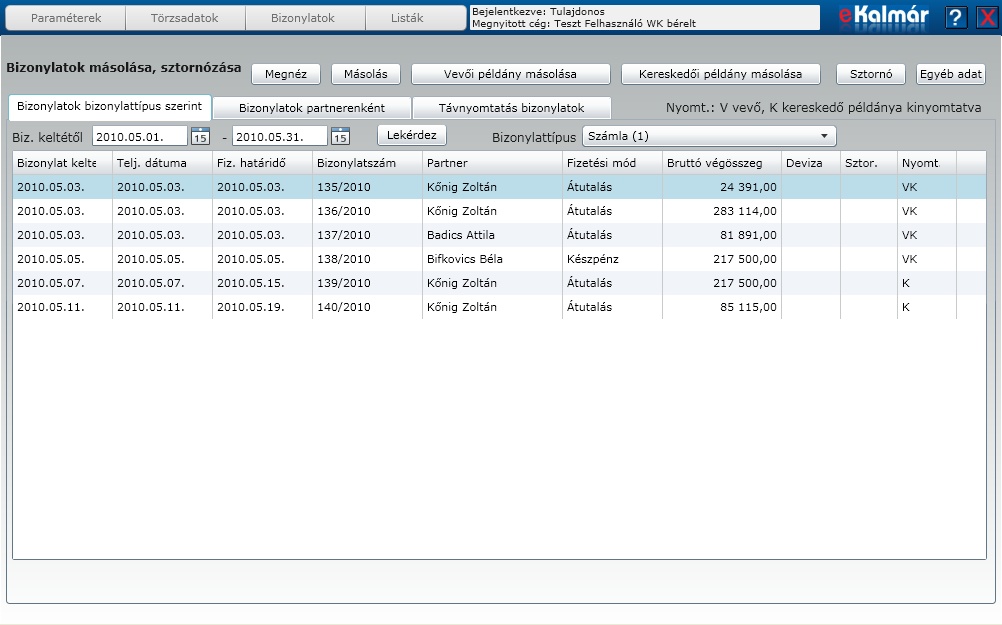Click Kereskedői példány másolása button
This screenshot has width=1002, height=625.
point(720,74)
